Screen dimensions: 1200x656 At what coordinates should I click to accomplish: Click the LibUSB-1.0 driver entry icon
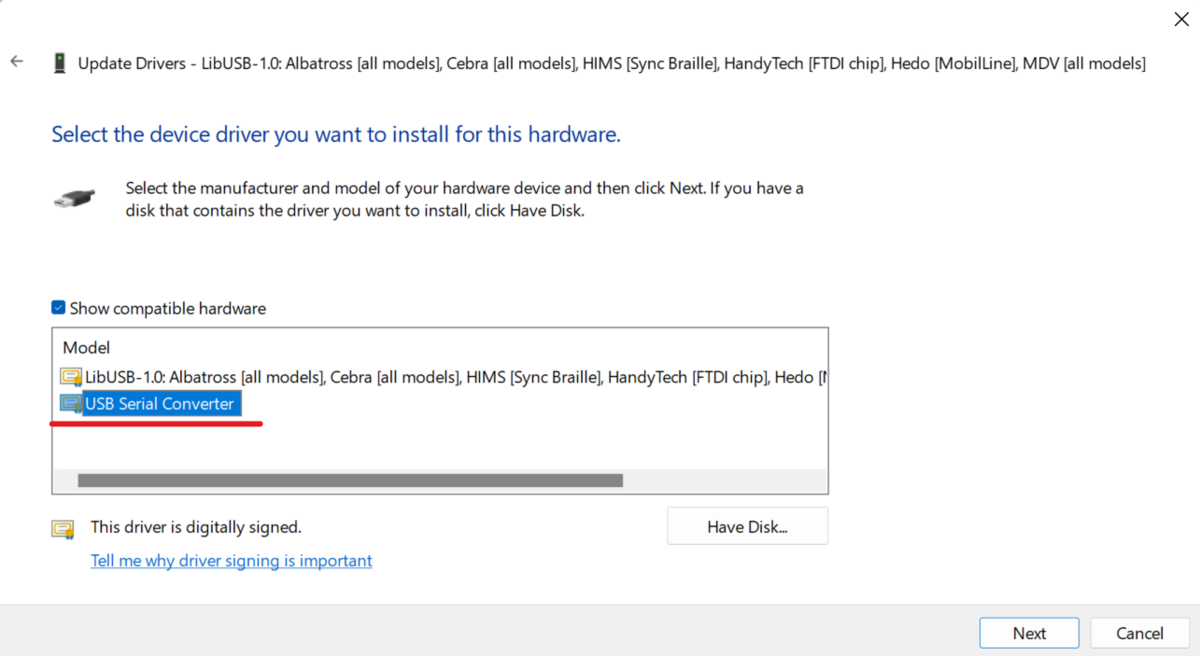71,377
